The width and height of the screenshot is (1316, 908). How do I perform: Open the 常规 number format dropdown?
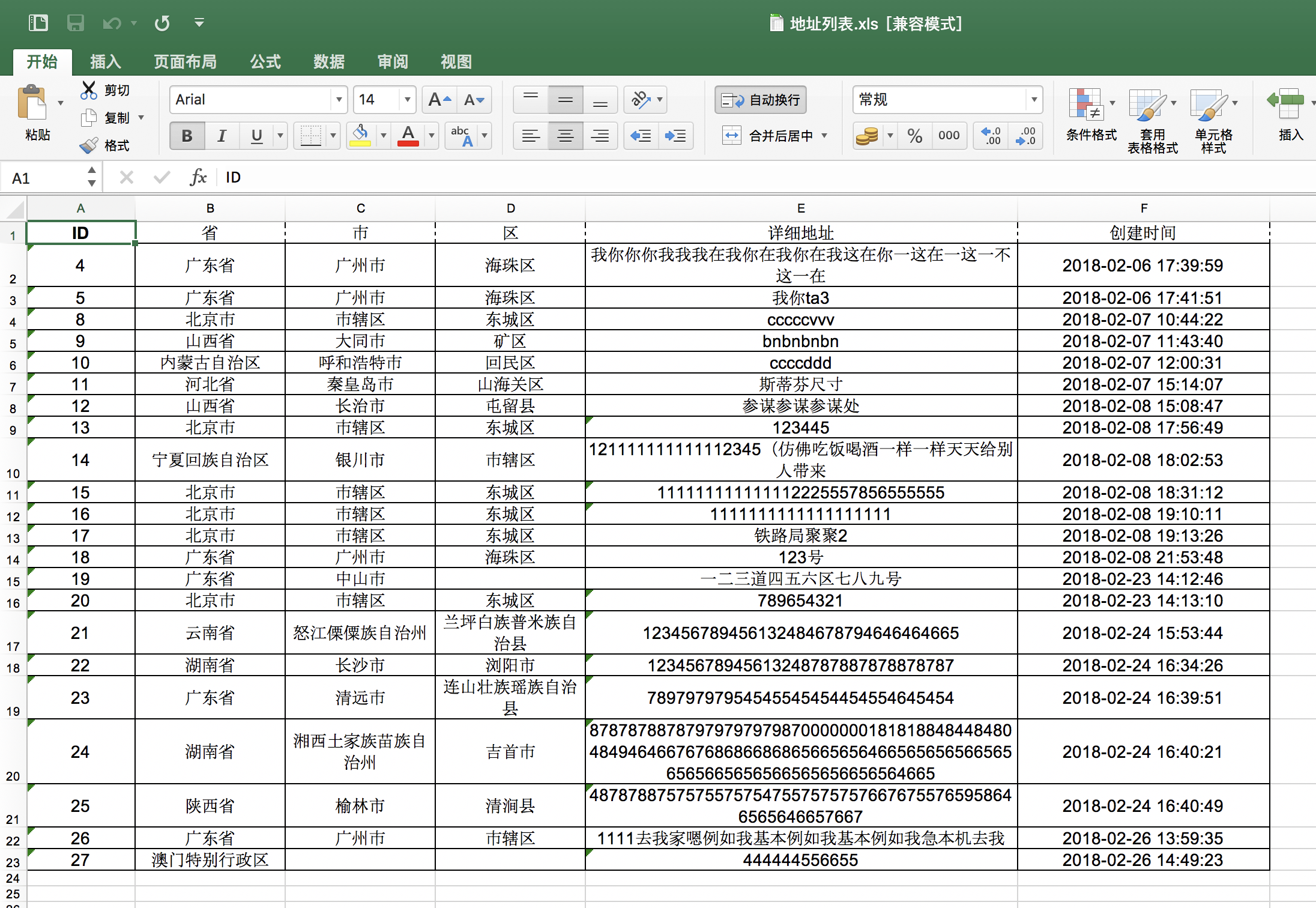[1034, 100]
